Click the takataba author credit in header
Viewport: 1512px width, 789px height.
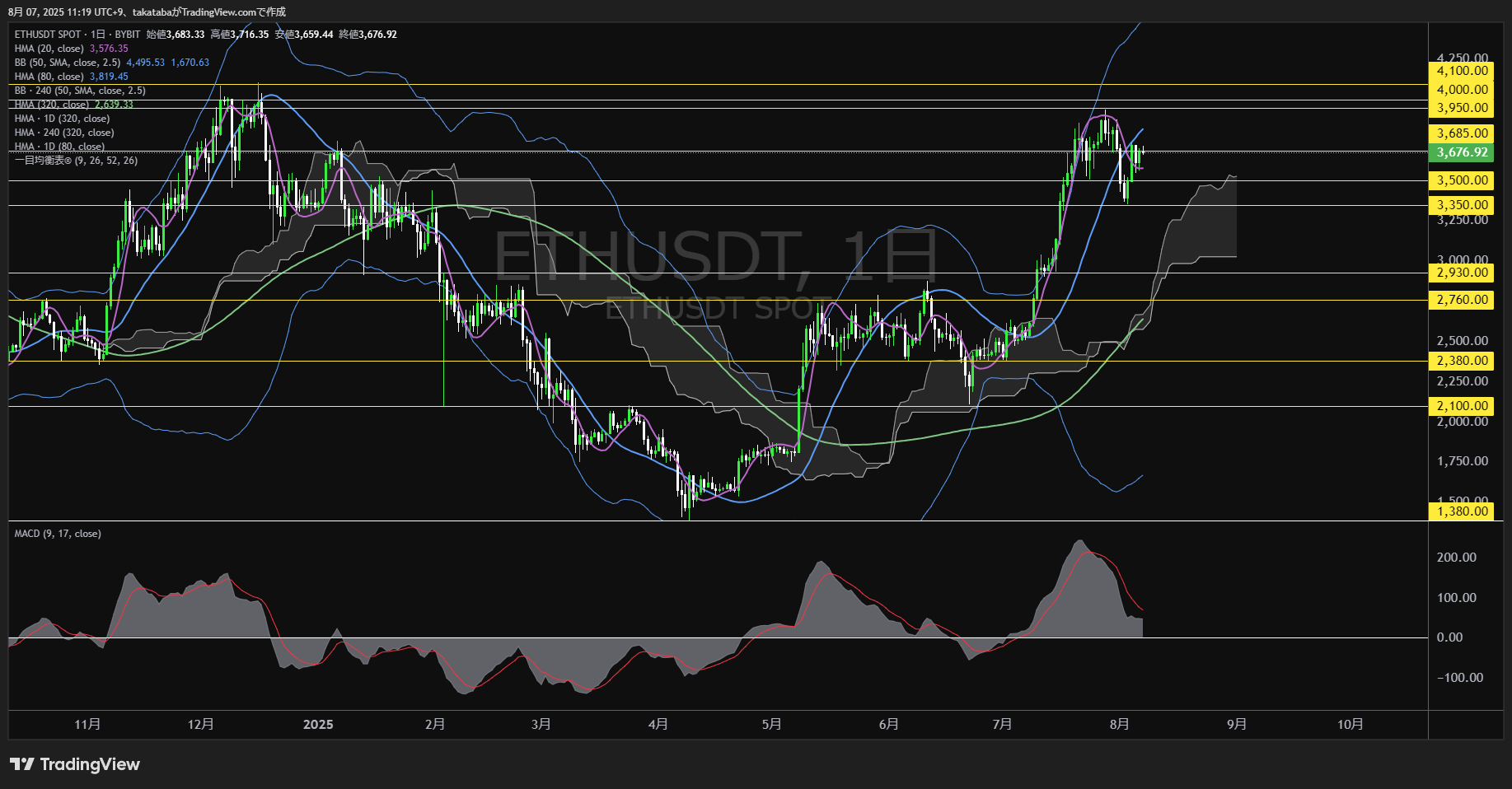pyautogui.click(x=152, y=12)
